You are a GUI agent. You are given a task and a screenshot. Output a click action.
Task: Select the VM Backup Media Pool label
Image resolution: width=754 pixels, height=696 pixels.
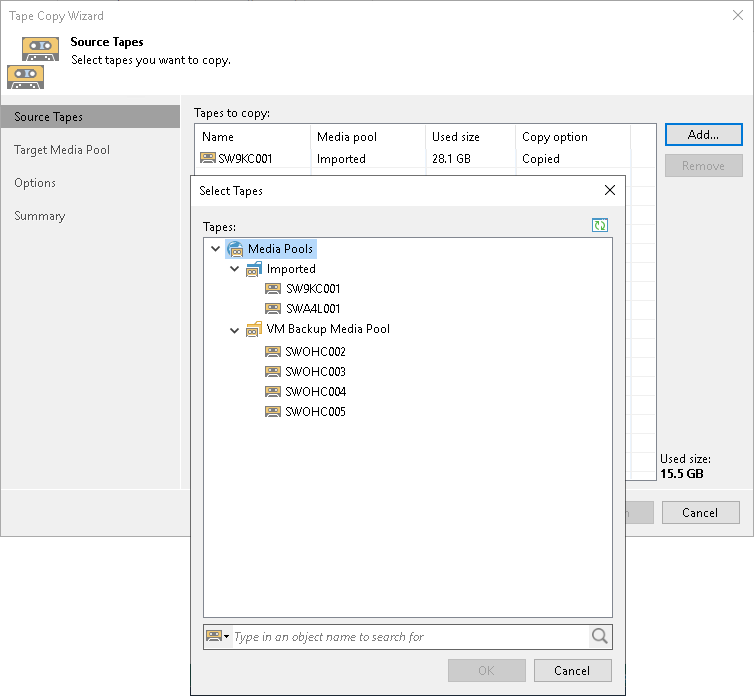click(328, 329)
